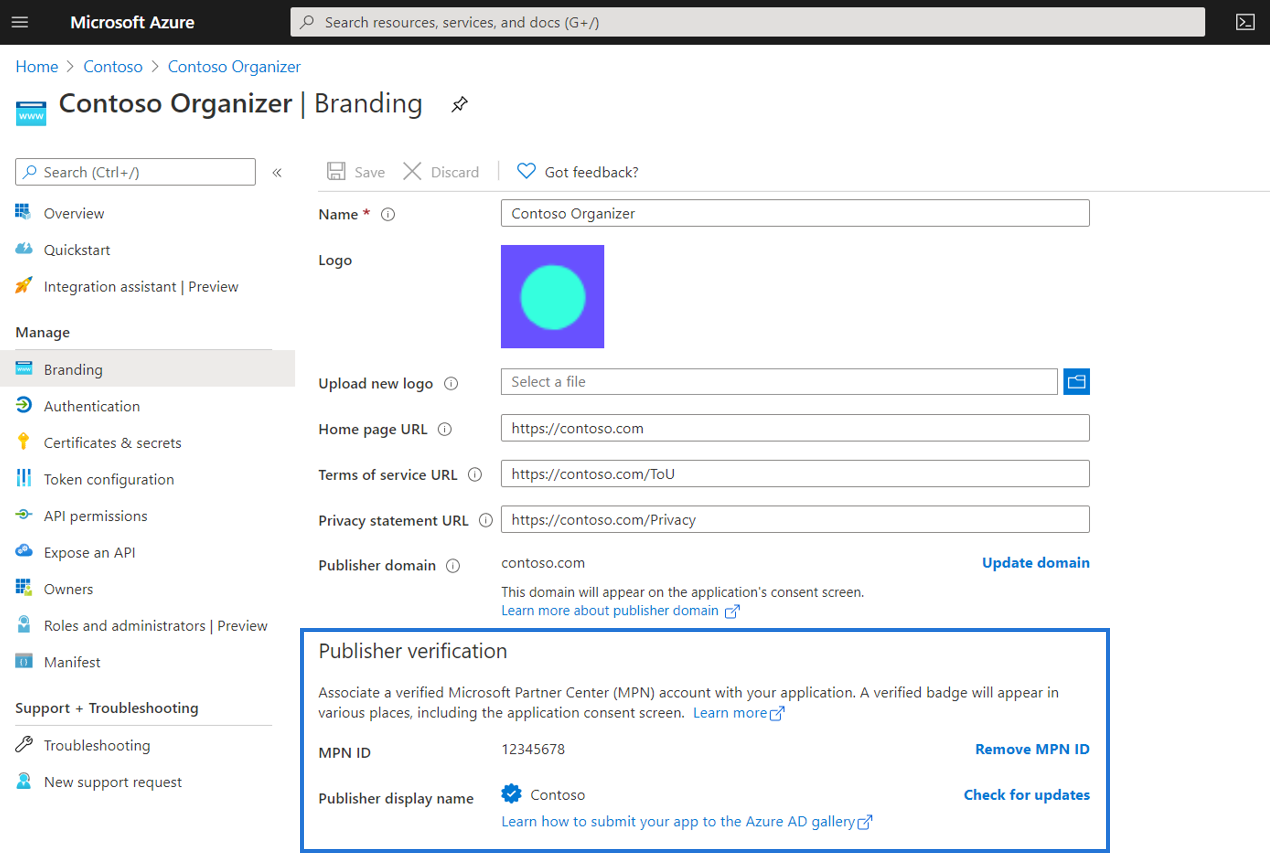Screen dimensions: 1270x860
Task: Pin the Branding page to dashboard
Action: pyautogui.click(x=459, y=104)
